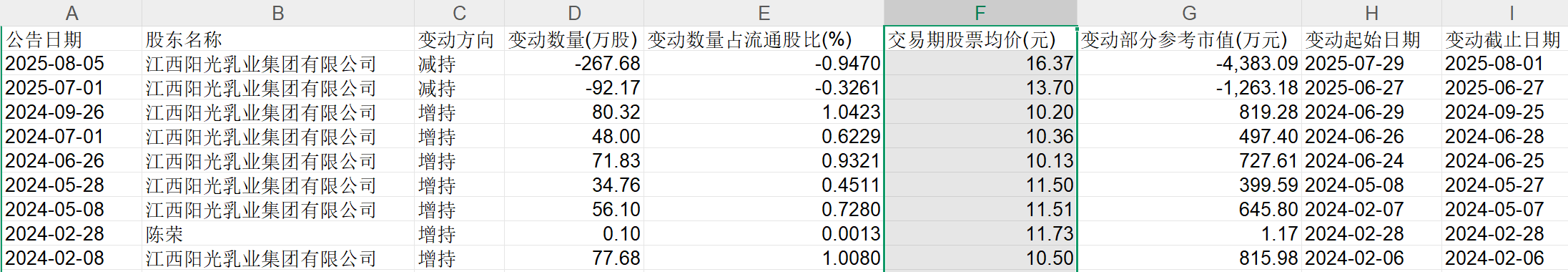This screenshot has height=272, width=1568.
Task: Select the market value cell 1.17
Action: (1189, 234)
